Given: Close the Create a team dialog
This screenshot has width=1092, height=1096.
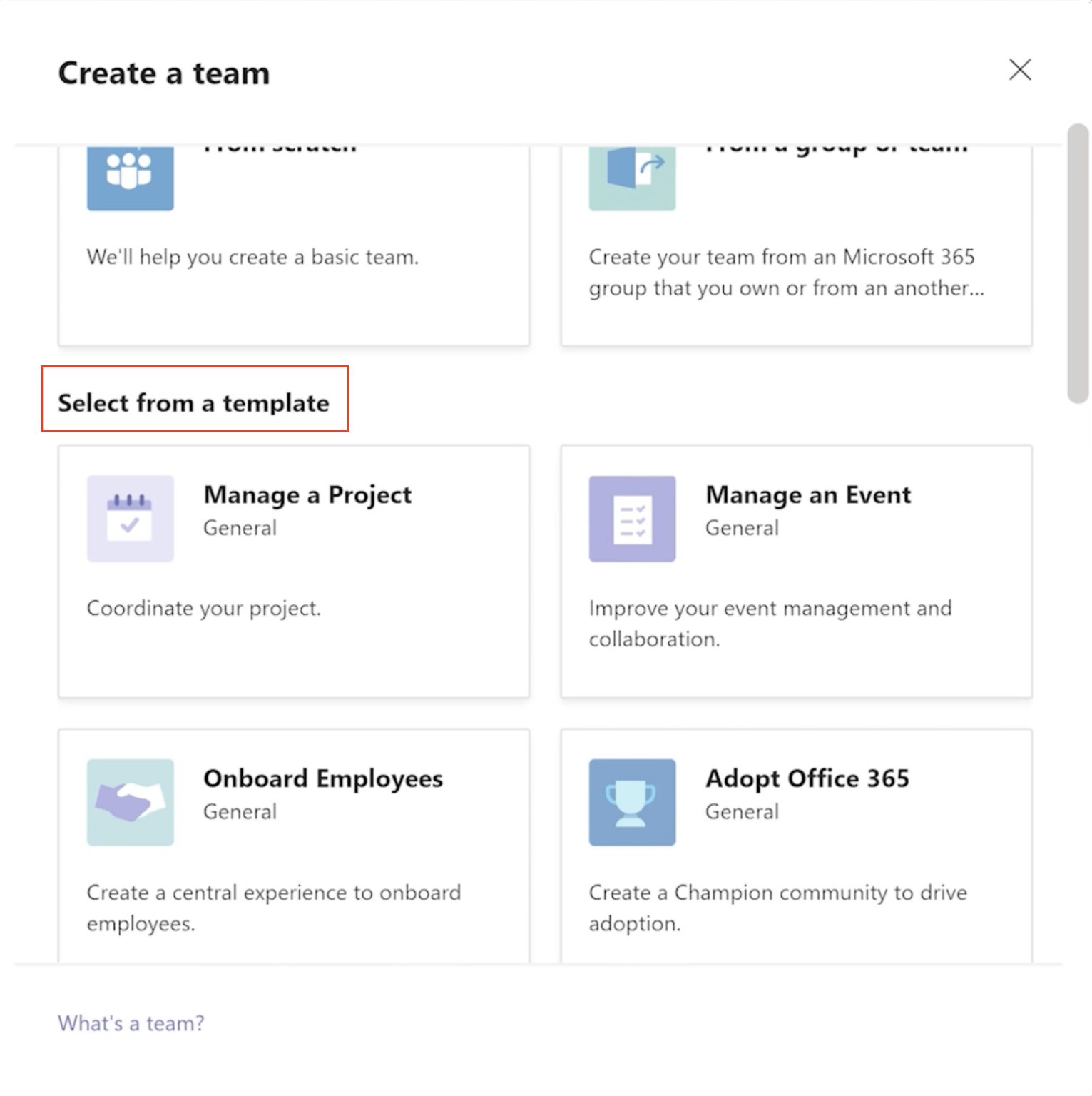Looking at the screenshot, I should pos(1020,70).
